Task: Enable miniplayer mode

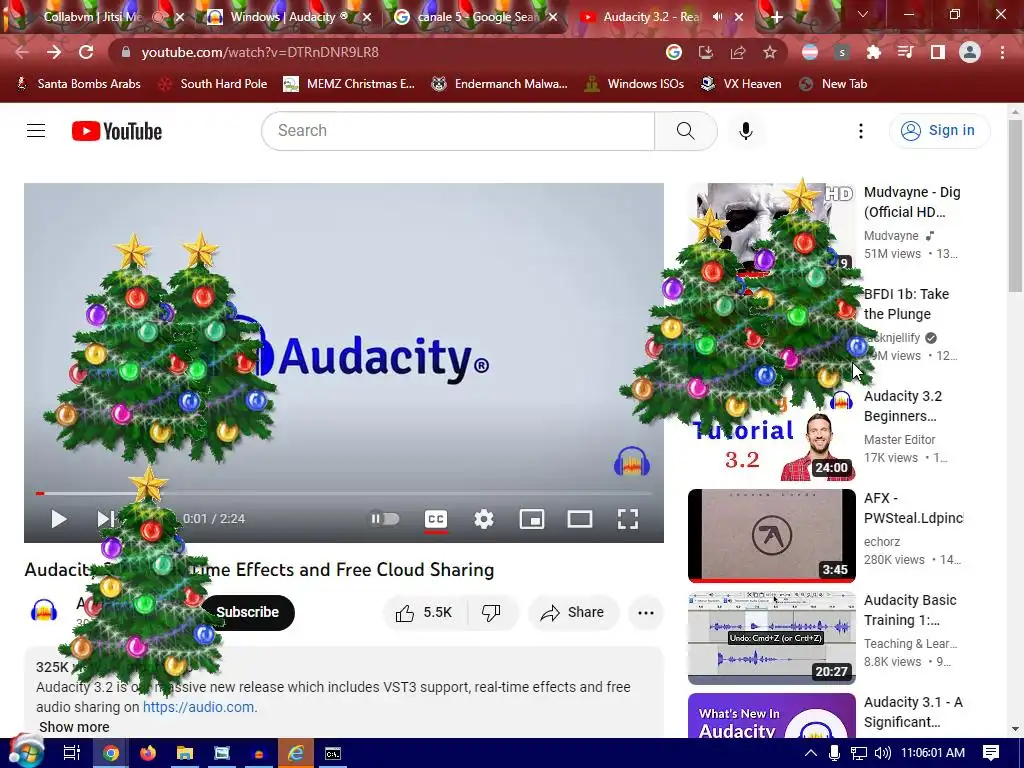Action: coord(532,519)
